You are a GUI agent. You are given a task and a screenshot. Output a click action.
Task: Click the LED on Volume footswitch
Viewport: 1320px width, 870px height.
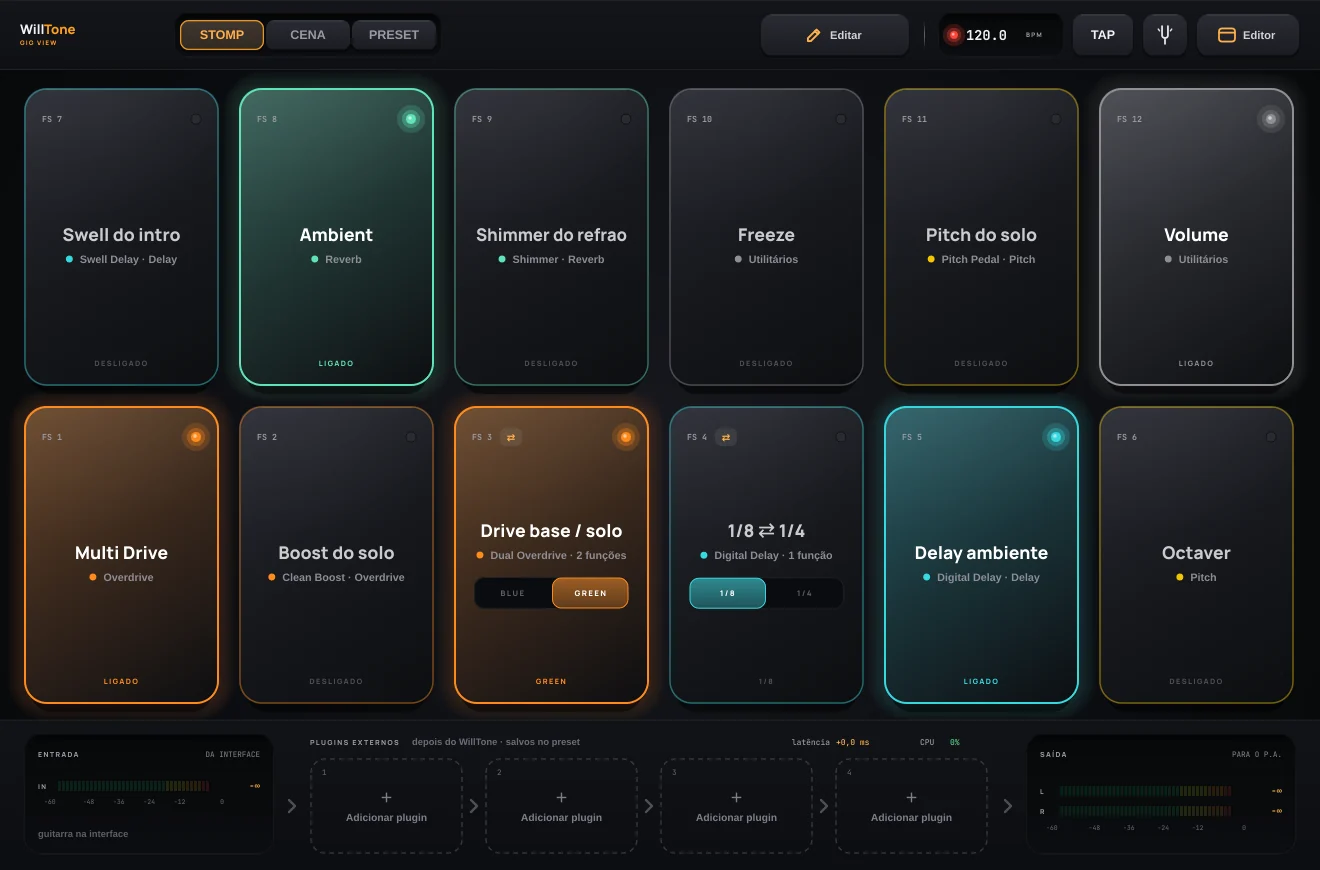[x=1270, y=119]
